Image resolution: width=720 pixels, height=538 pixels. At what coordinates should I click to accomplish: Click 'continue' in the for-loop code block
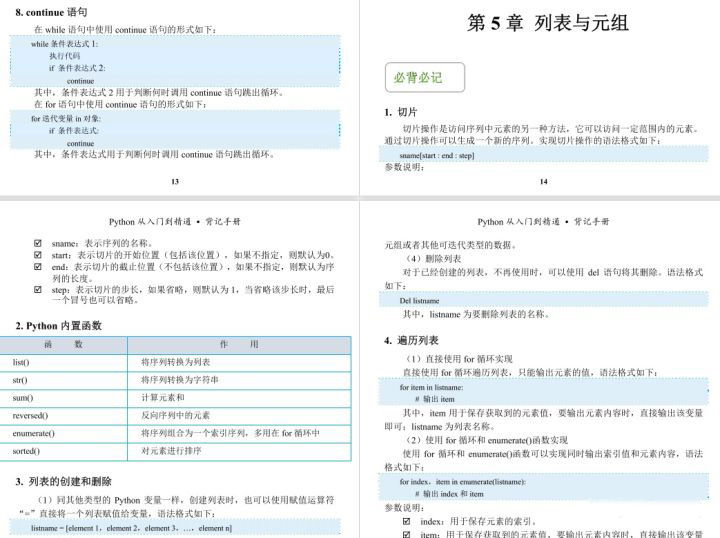pos(80,144)
